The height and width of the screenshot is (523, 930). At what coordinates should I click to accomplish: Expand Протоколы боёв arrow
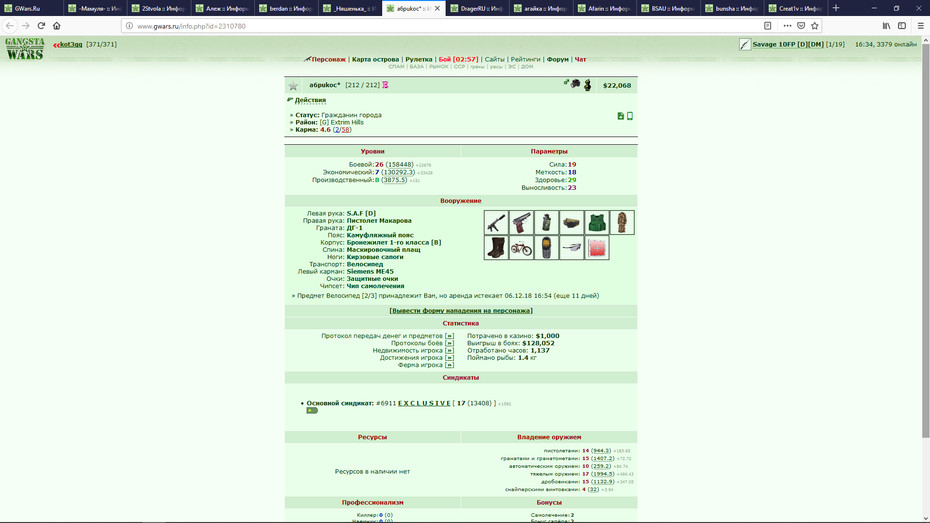(449, 343)
